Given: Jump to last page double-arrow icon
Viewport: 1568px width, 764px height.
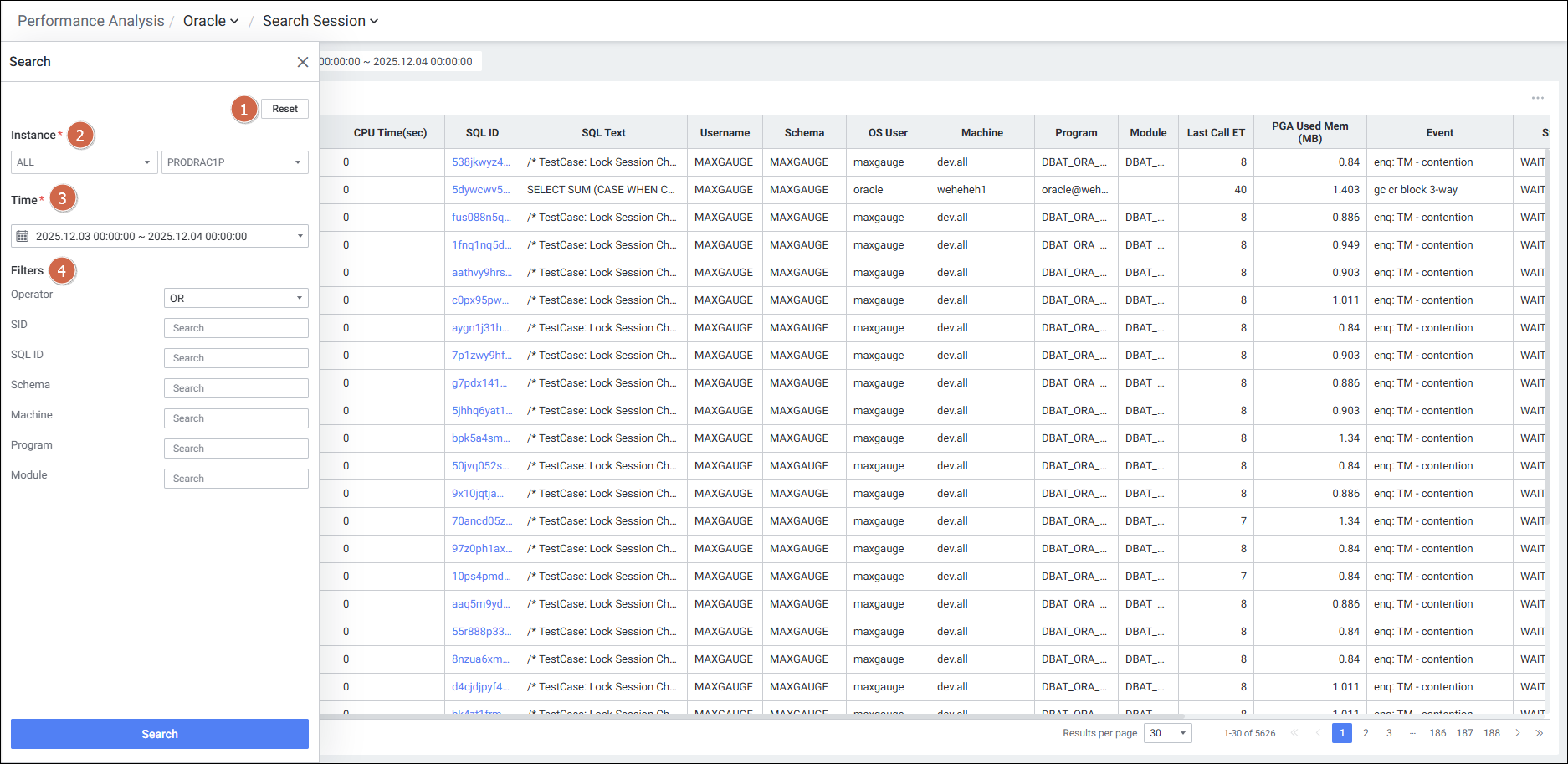Looking at the screenshot, I should (1539, 733).
